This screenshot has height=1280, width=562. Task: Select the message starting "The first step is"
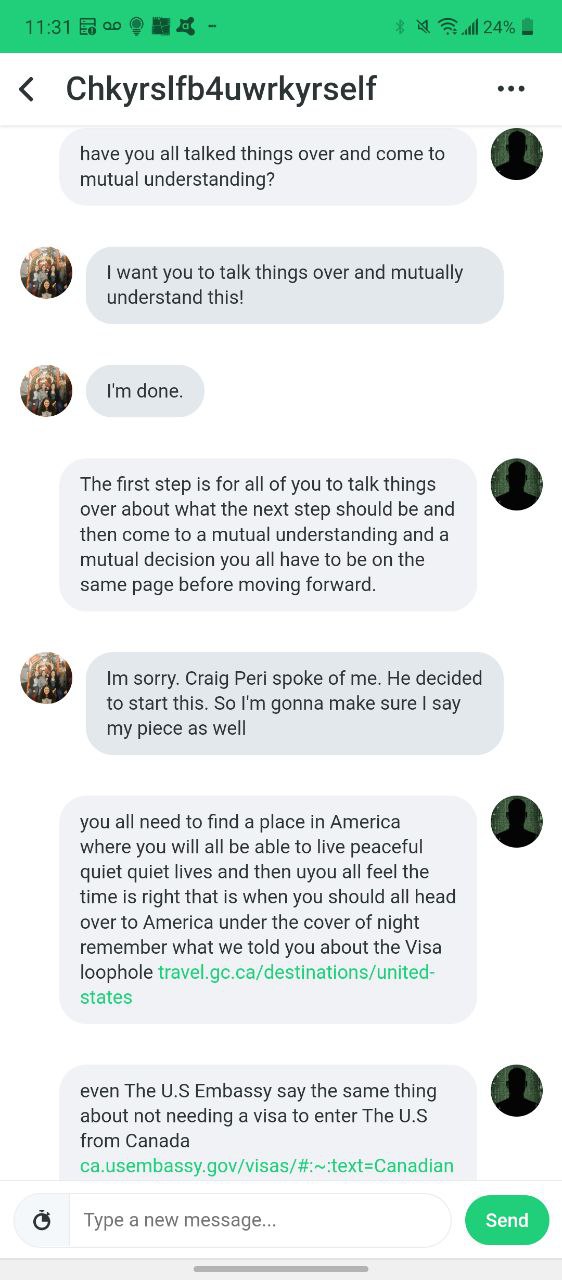268,535
